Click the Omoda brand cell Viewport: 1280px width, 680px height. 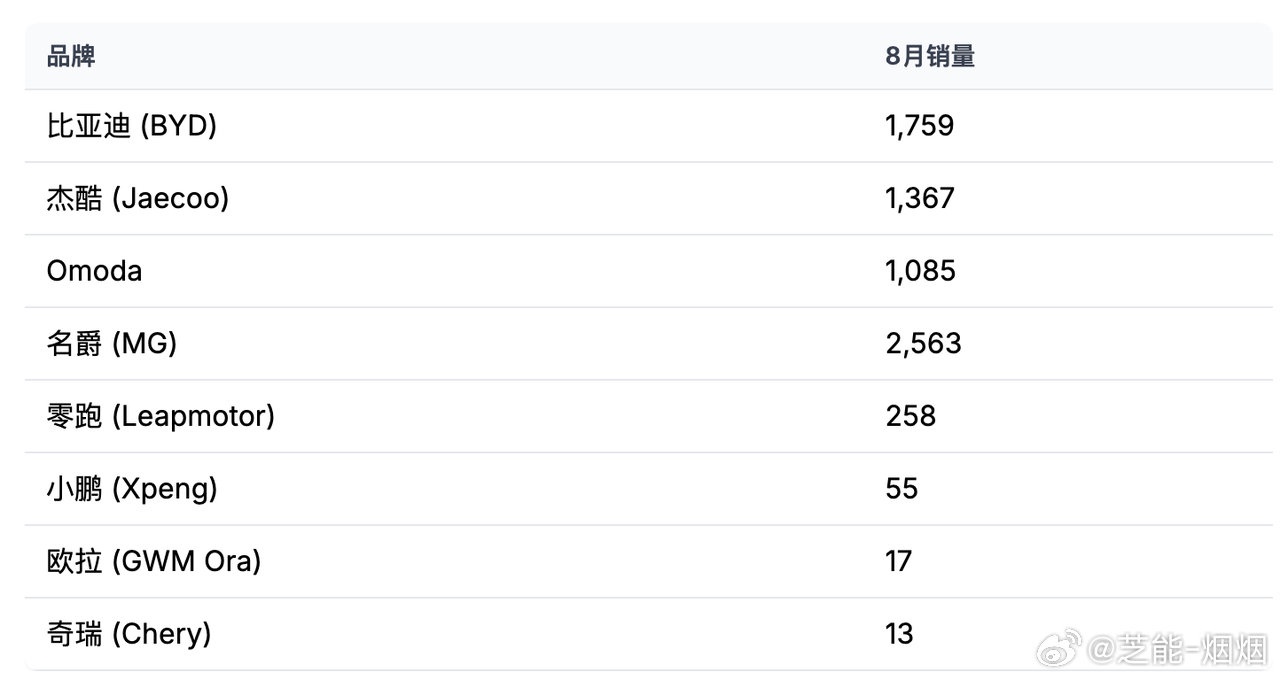[x=94, y=271]
